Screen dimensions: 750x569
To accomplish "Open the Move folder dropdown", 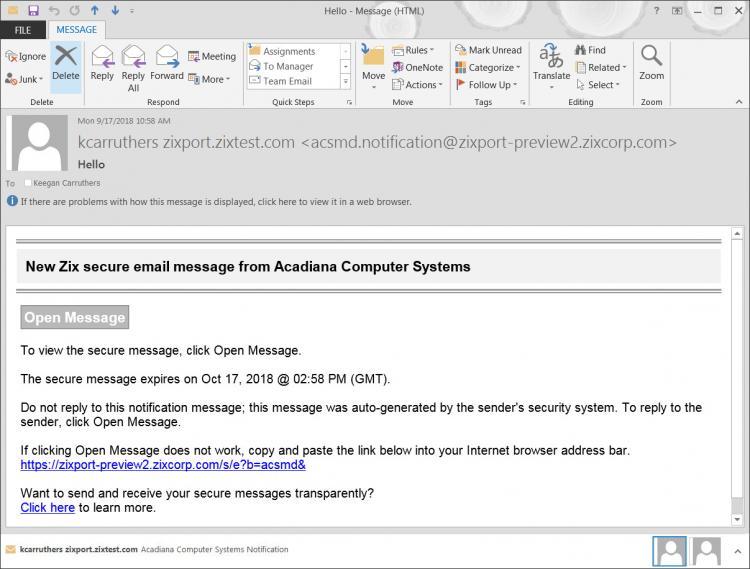I will 373,67.
